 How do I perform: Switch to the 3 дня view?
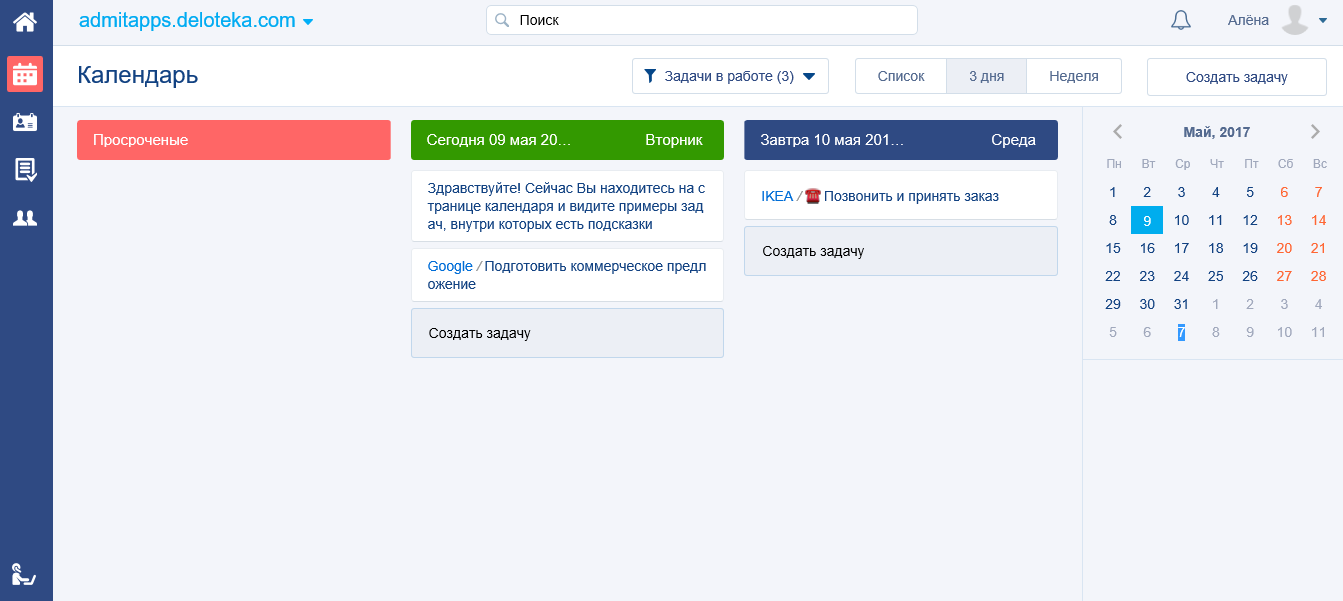[986, 76]
